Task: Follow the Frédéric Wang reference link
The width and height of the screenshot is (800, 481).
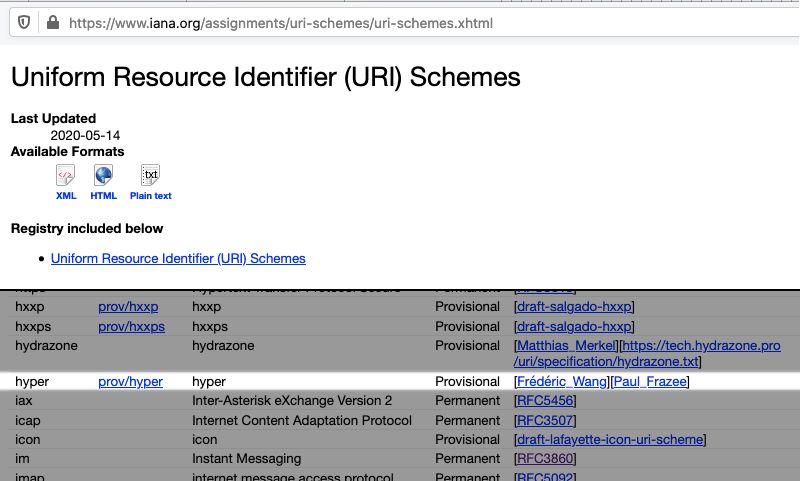Action: [562, 382]
